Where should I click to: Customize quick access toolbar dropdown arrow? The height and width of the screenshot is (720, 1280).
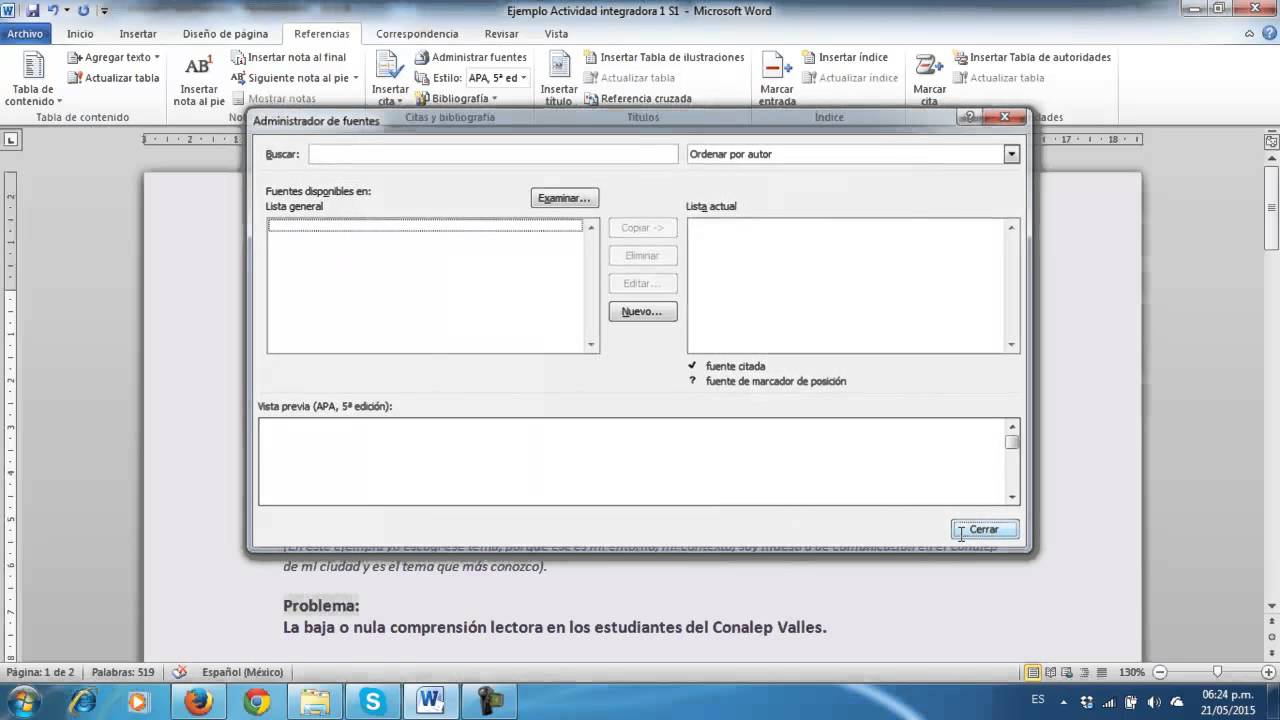[104, 11]
